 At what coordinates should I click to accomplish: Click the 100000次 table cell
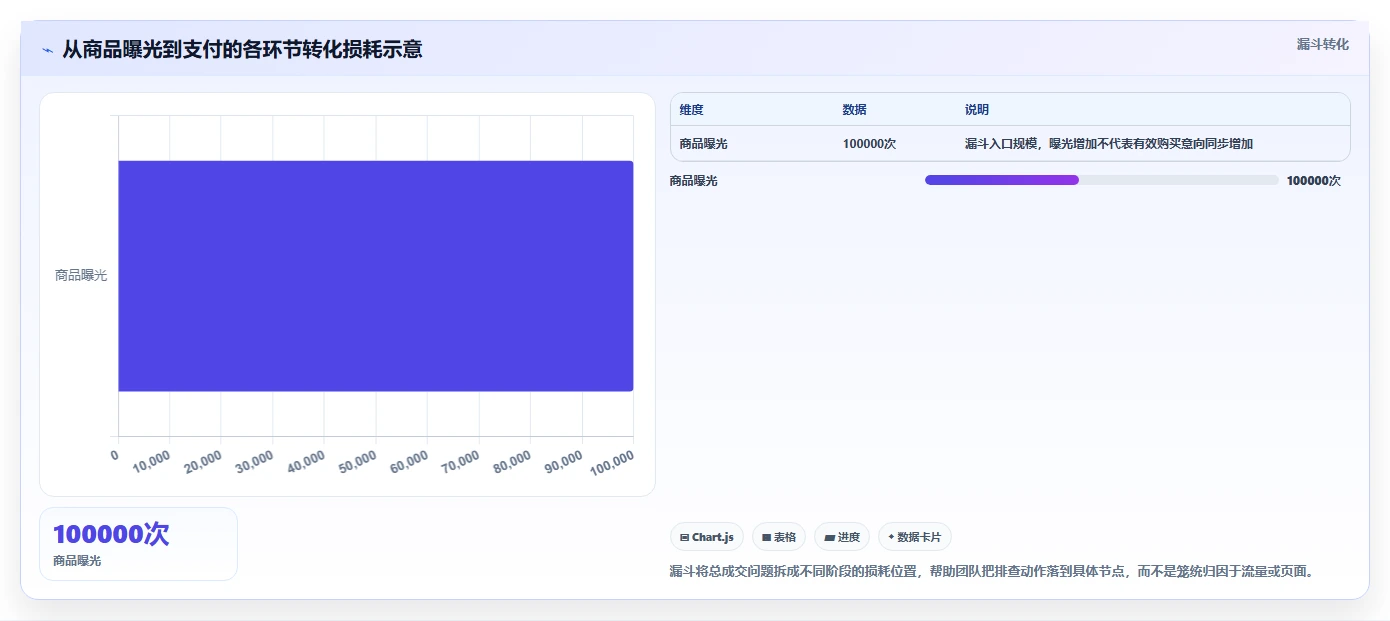coord(869,144)
